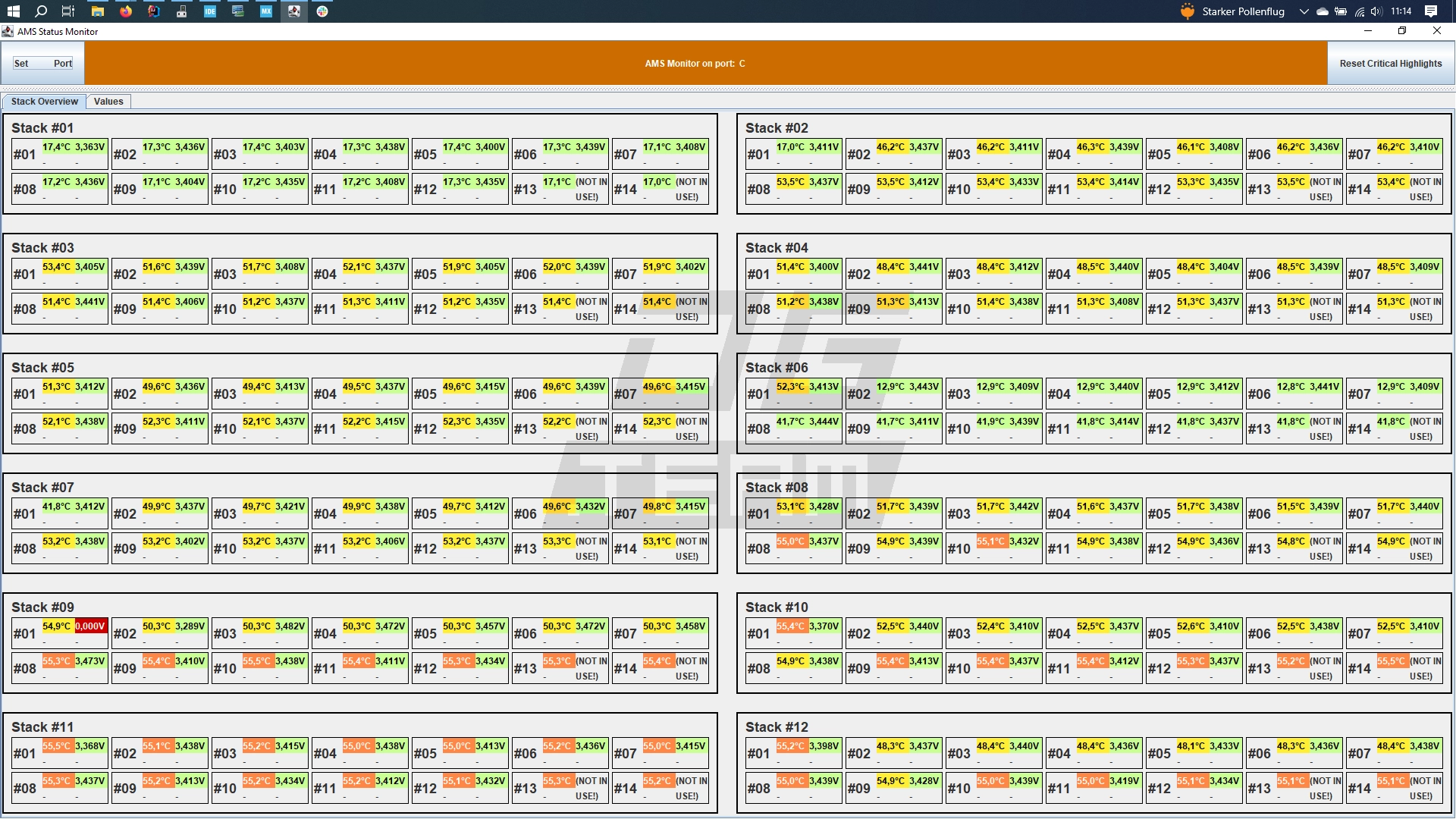Click Reset Critical Highlights button
This screenshot has height=819, width=1456.
point(1390,62)
